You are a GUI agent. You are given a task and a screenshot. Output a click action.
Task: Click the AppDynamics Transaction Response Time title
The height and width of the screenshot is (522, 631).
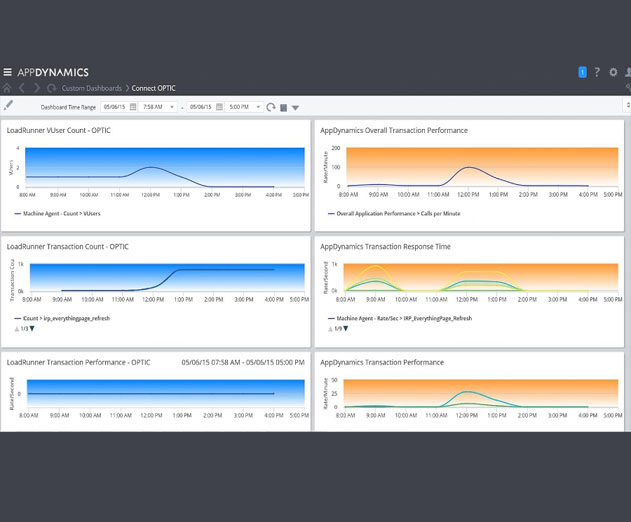click(385, 247)
